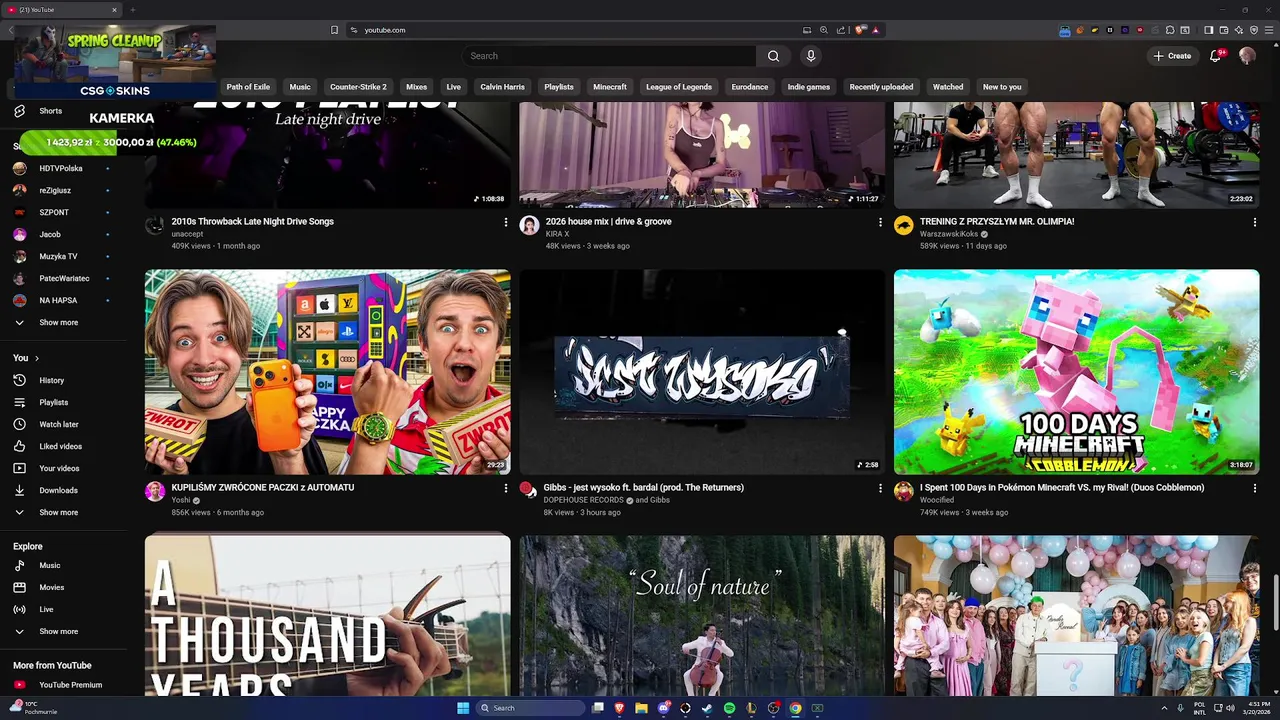This screenshot has height=720, width=1280.
Task: Start voice search with microphone icon
Action: pos(811,56)
